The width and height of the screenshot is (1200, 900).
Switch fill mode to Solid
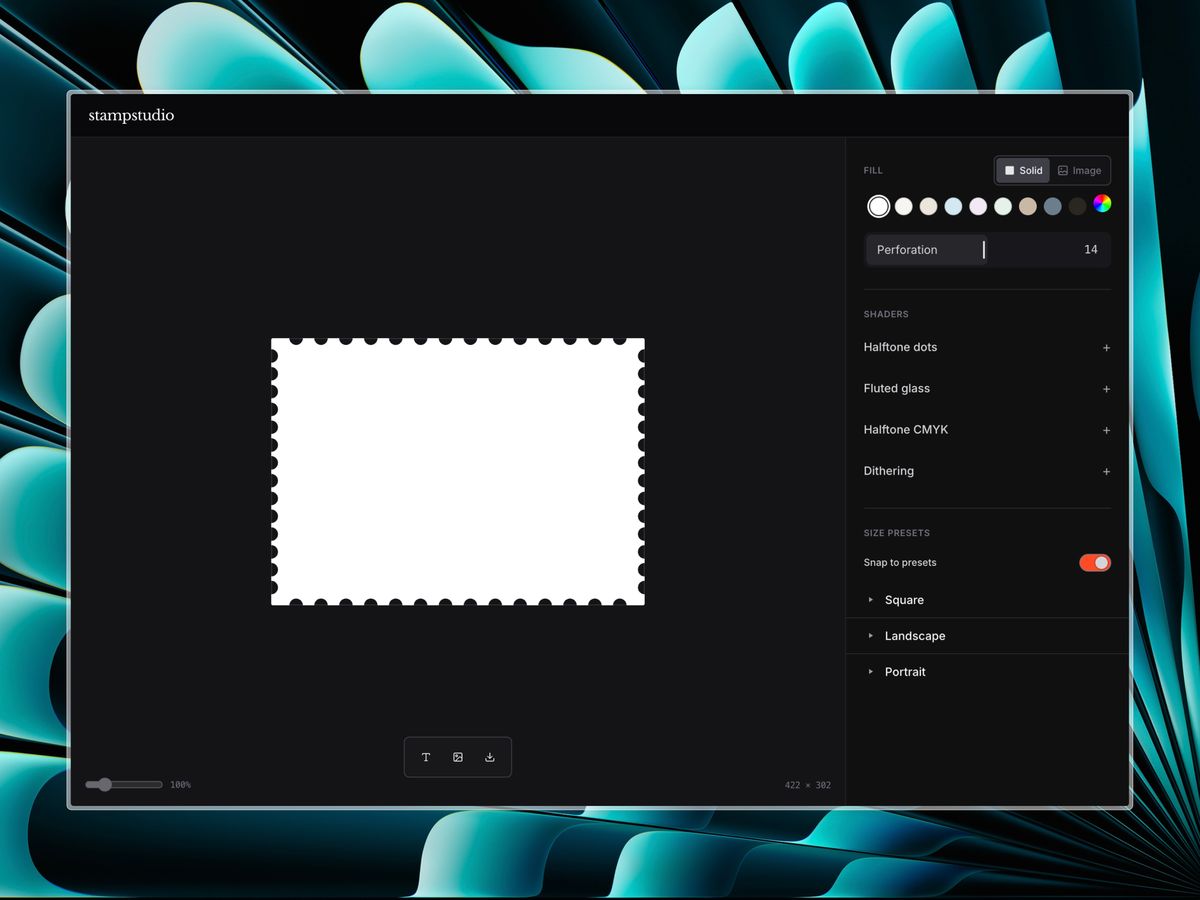(1023, 170)
